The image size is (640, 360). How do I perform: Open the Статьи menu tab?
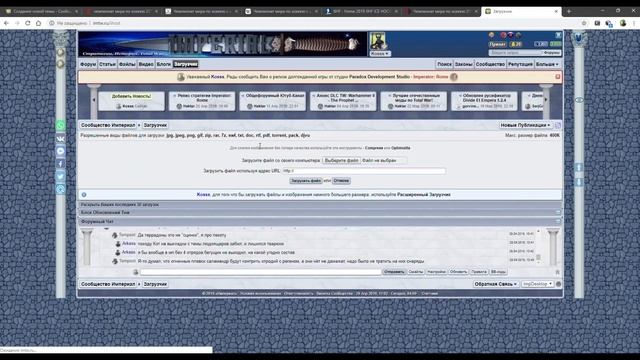coord(107,64)
